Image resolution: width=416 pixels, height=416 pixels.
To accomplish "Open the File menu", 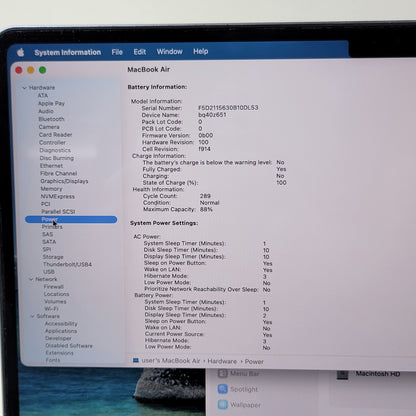I will 117,52.
